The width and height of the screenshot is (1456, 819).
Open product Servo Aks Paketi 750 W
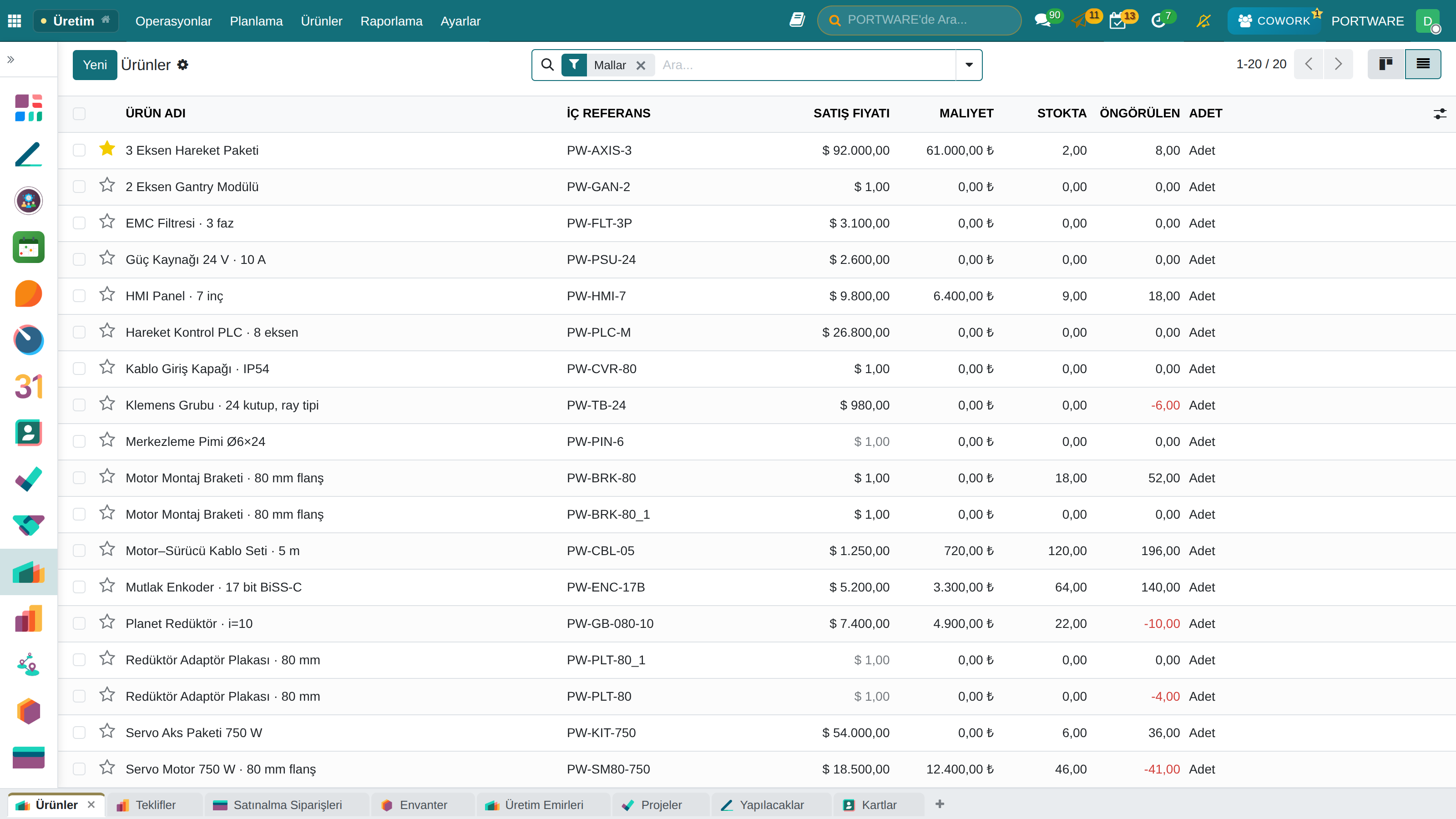tap(194, 733)
